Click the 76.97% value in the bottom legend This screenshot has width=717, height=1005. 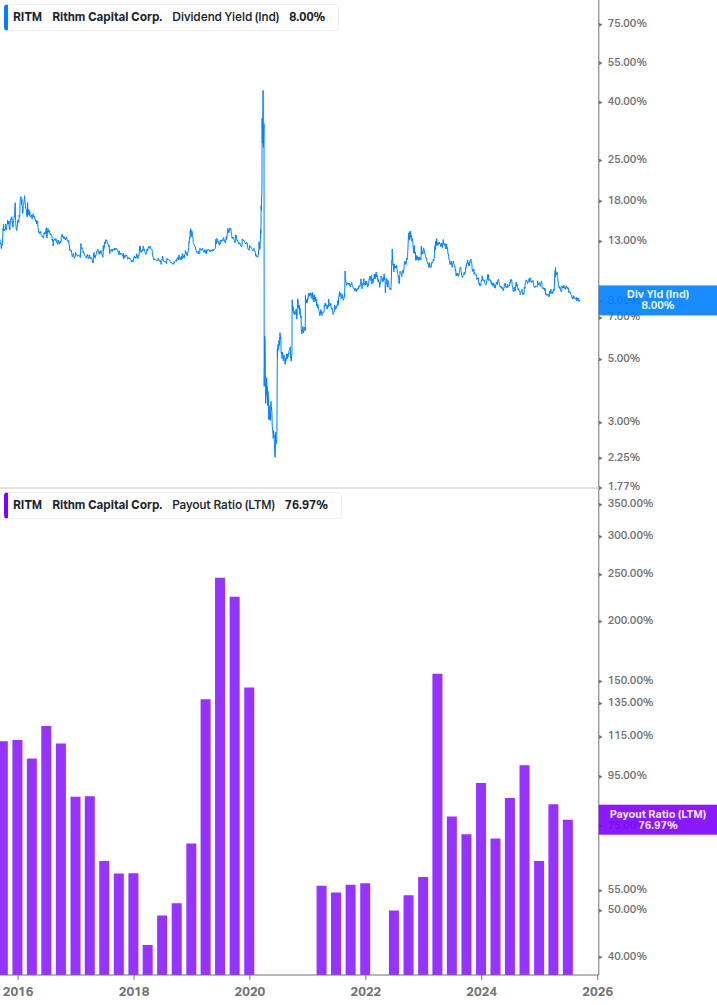coord(306,505)
